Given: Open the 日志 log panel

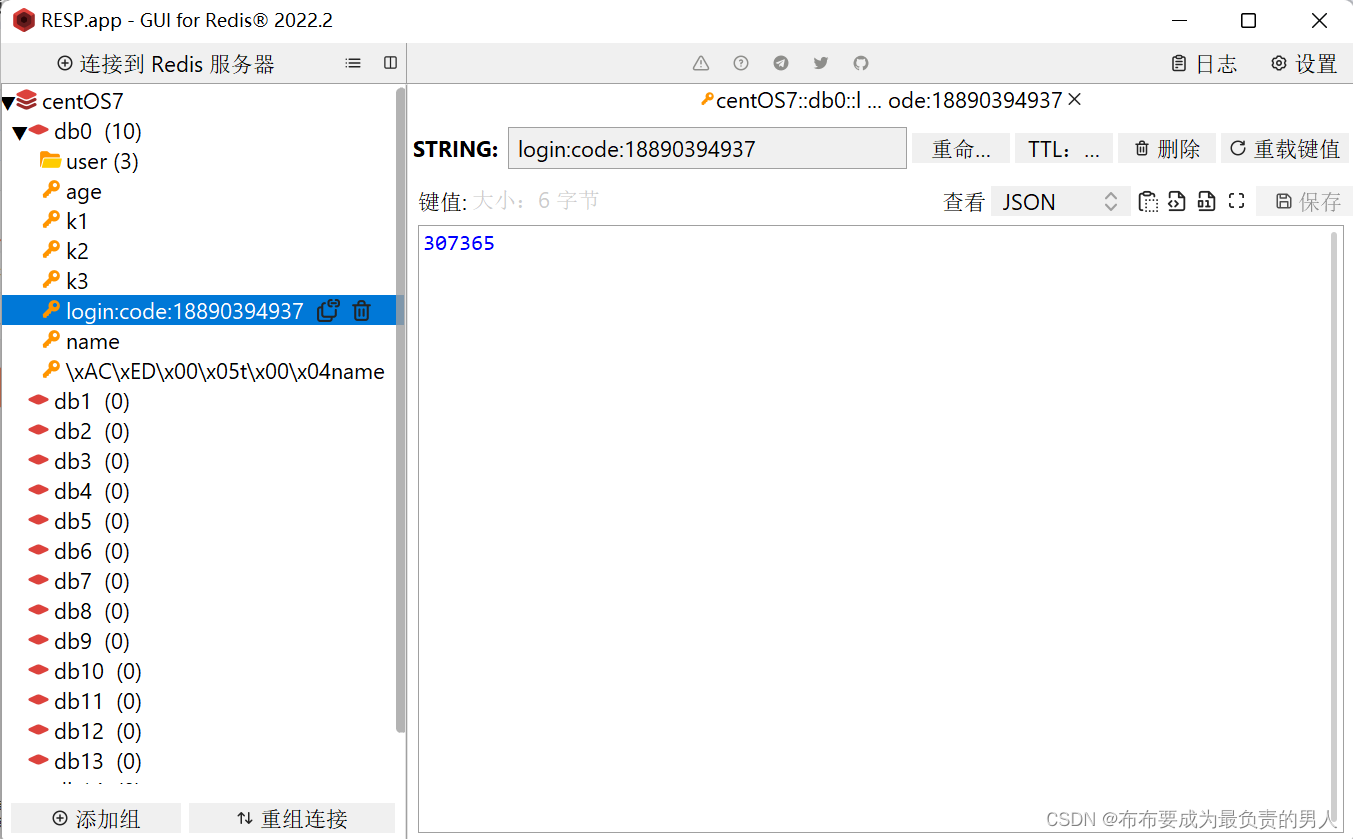Looking at the screenshot, I should 1204,64.
